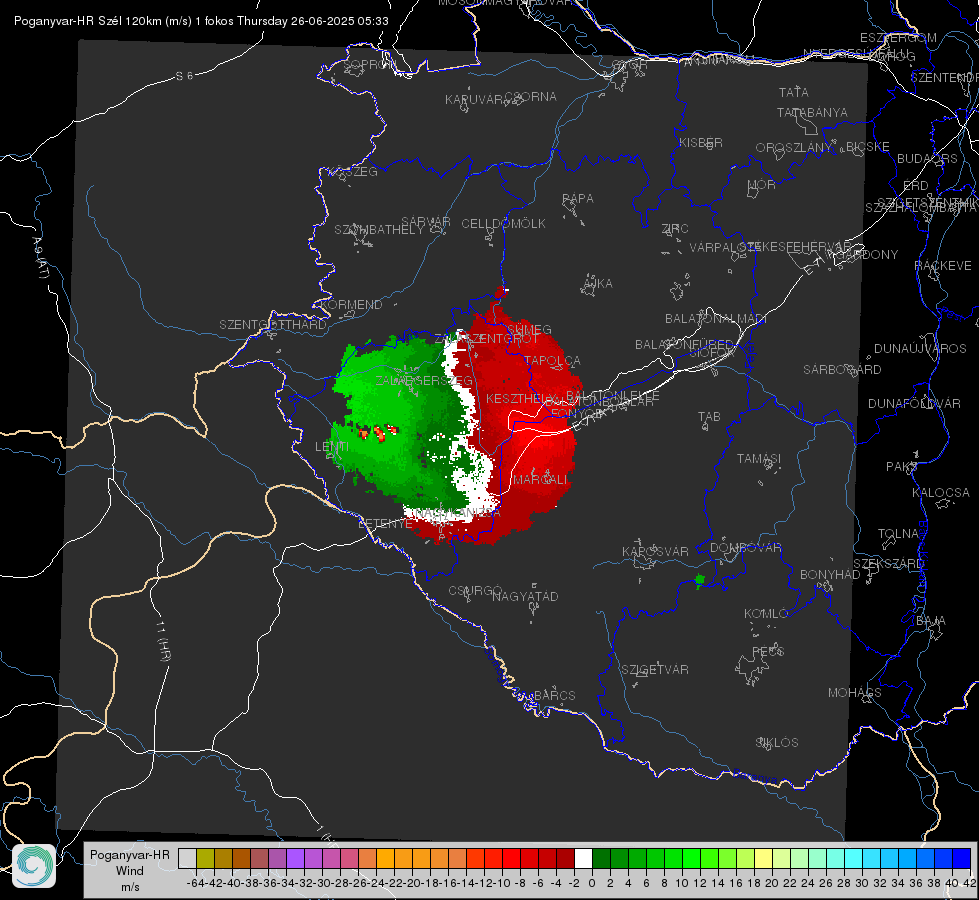
Task: Select olive legend swatch between -64 and -42
Action: pos(205,858)
